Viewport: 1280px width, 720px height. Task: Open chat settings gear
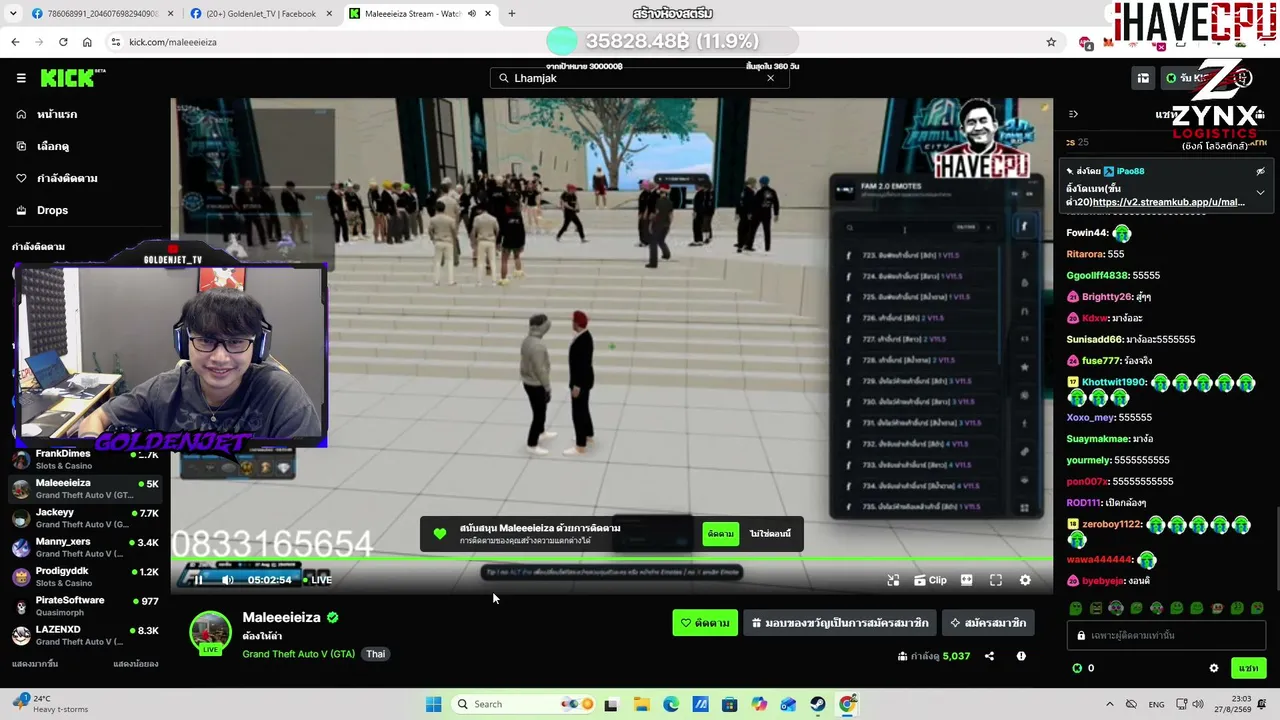tap(1214, 668)
